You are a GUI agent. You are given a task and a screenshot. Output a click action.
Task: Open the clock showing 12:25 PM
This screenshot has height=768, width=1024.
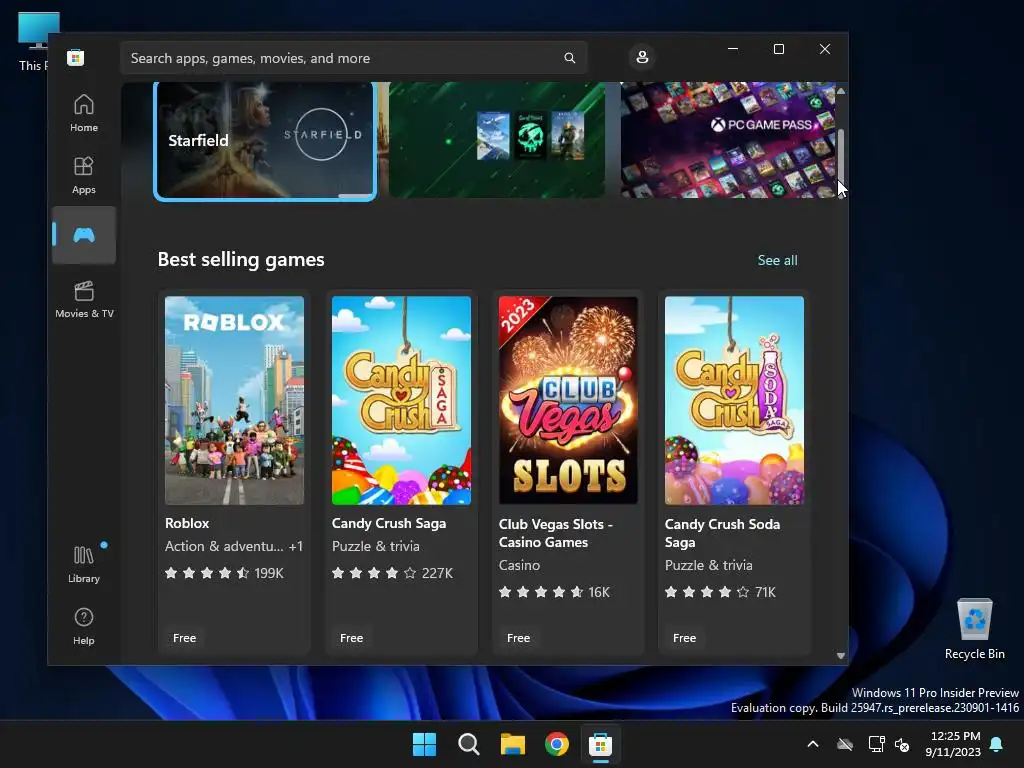953,744
